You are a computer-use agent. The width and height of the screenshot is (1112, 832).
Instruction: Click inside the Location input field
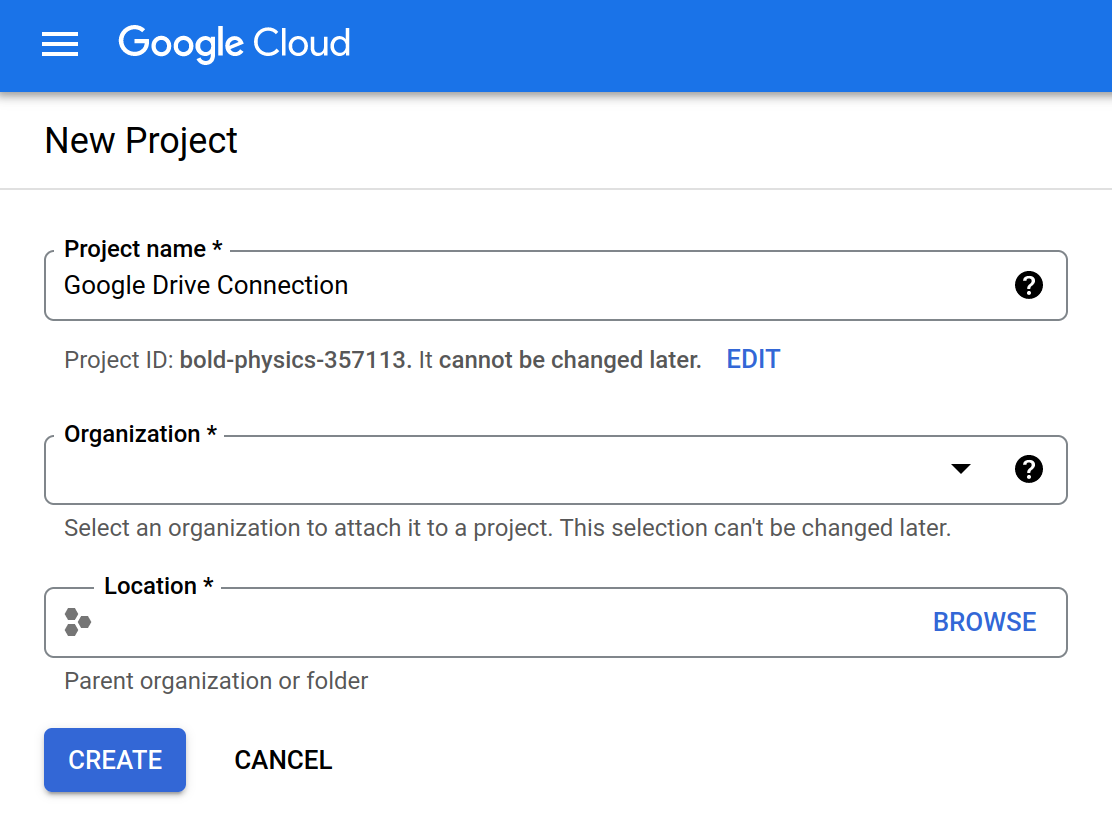point(500,623)
